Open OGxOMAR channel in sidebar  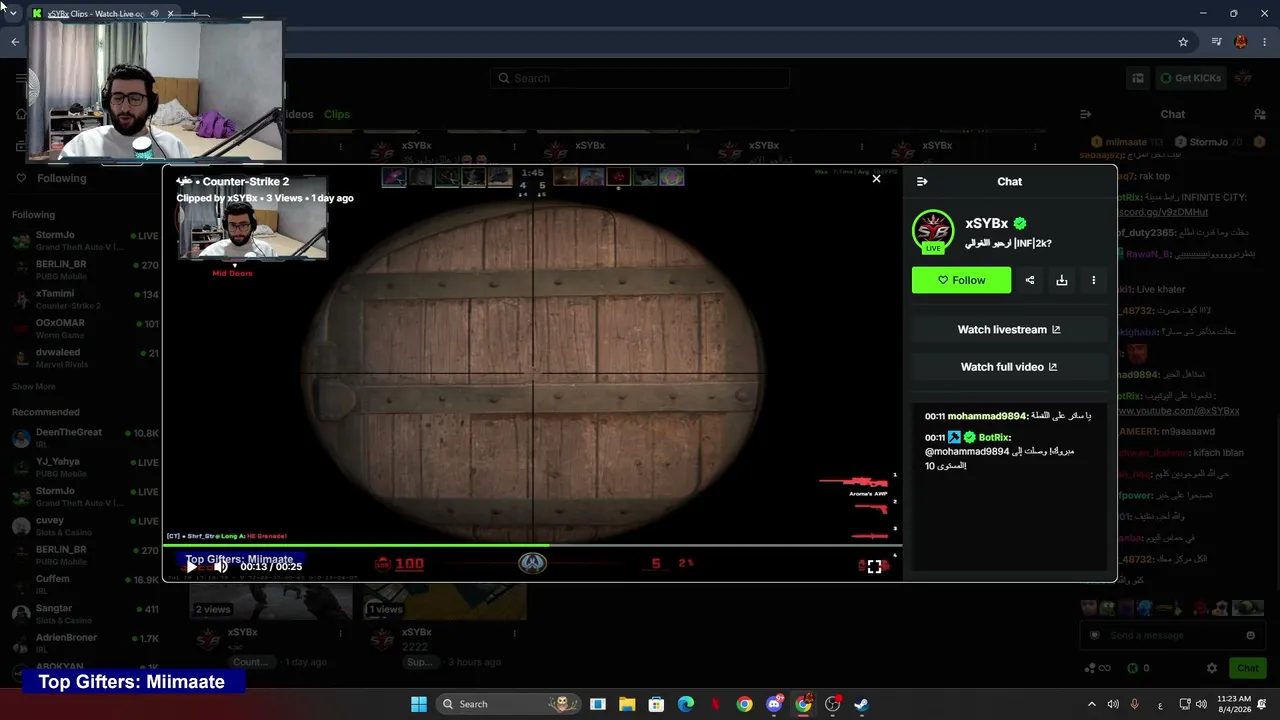(x=85, y=329)
